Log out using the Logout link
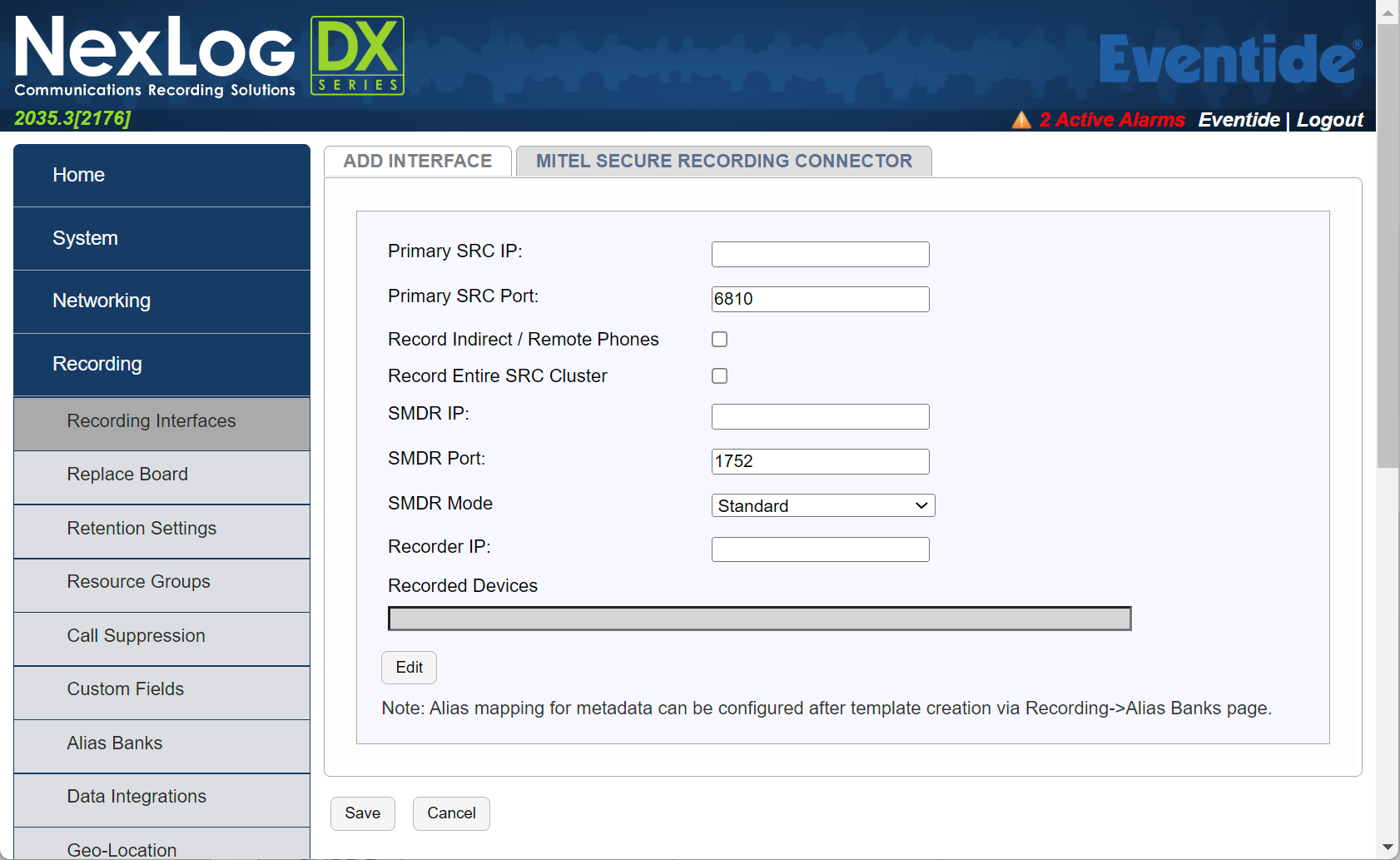The width and height of the screenshot is (1400, 860). (x=1329, y=120)
